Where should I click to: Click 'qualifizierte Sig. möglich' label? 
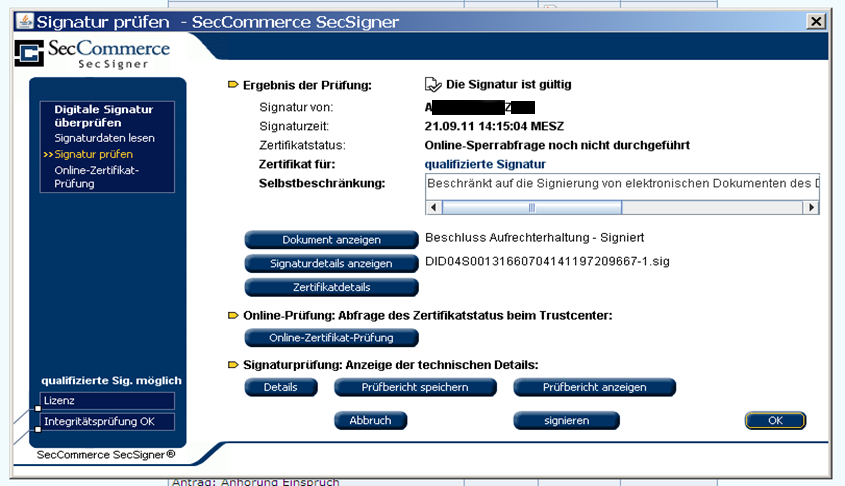[112, 380]
